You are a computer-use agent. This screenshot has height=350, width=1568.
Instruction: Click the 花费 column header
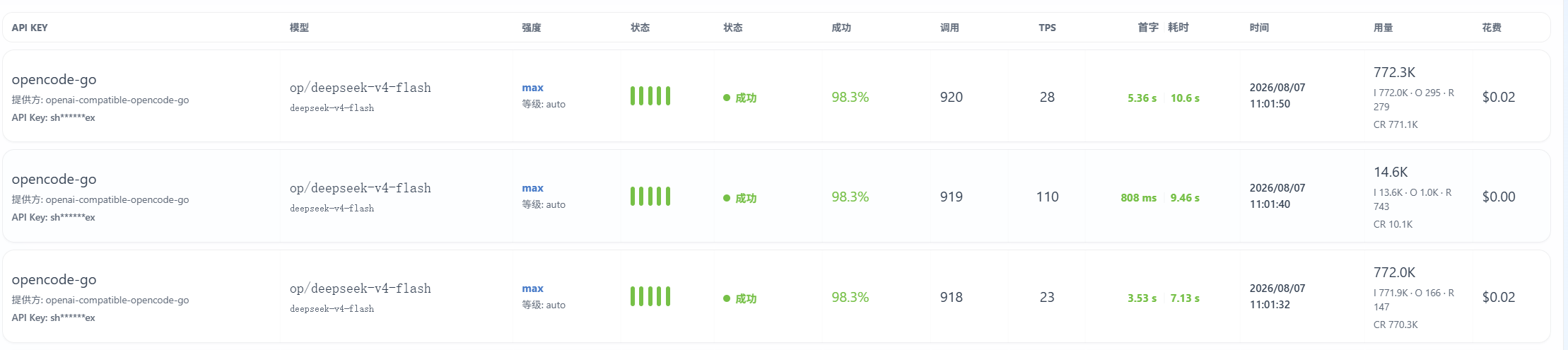coord(1492,28)
